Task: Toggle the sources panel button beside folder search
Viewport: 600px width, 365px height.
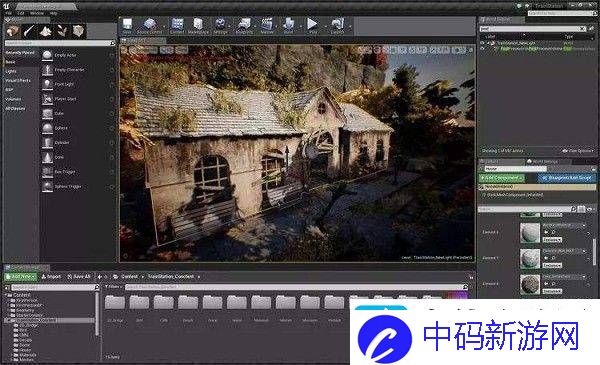Action: (x=7, y=287)
